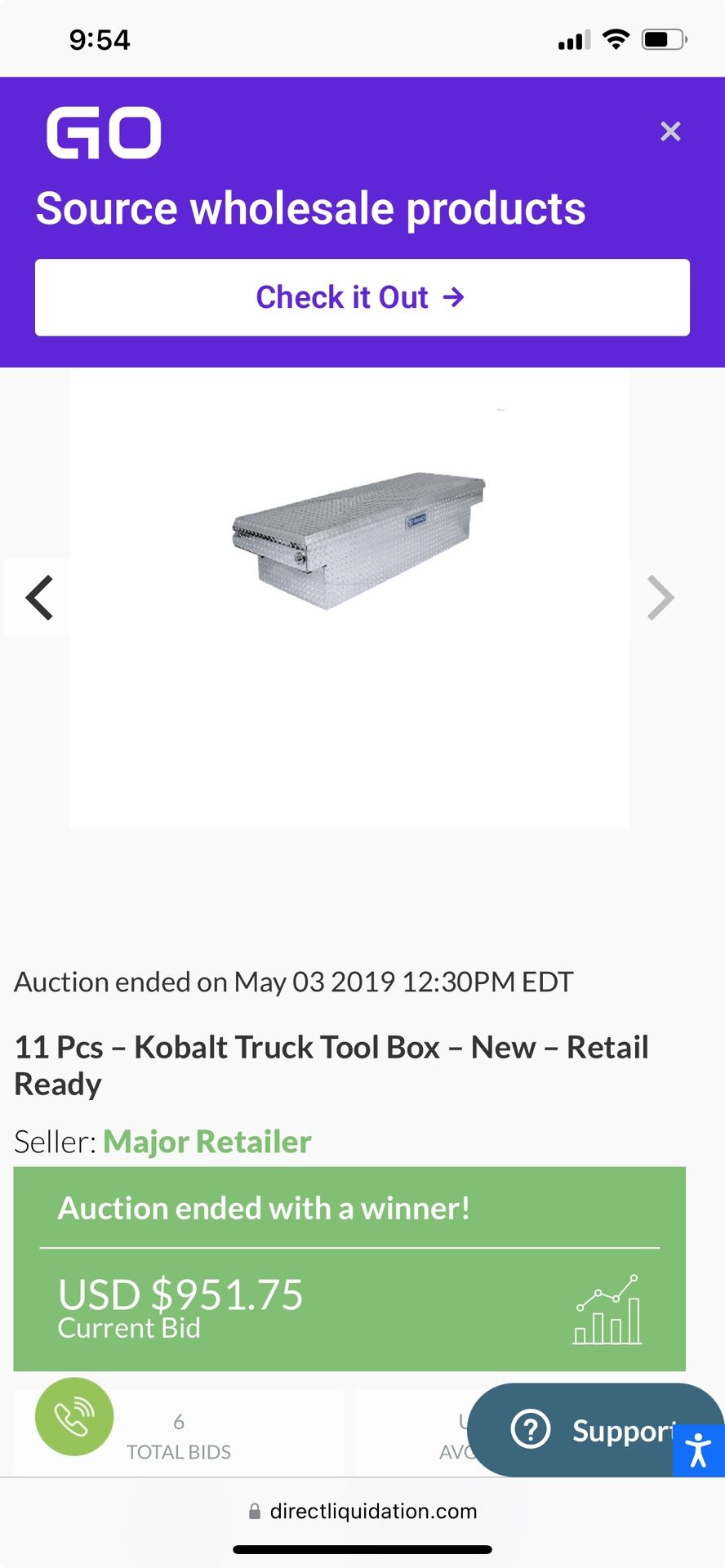Tap the Kobalt Truck Tool Box title
The image size is (725, 1568).
tap(331, 1065)
